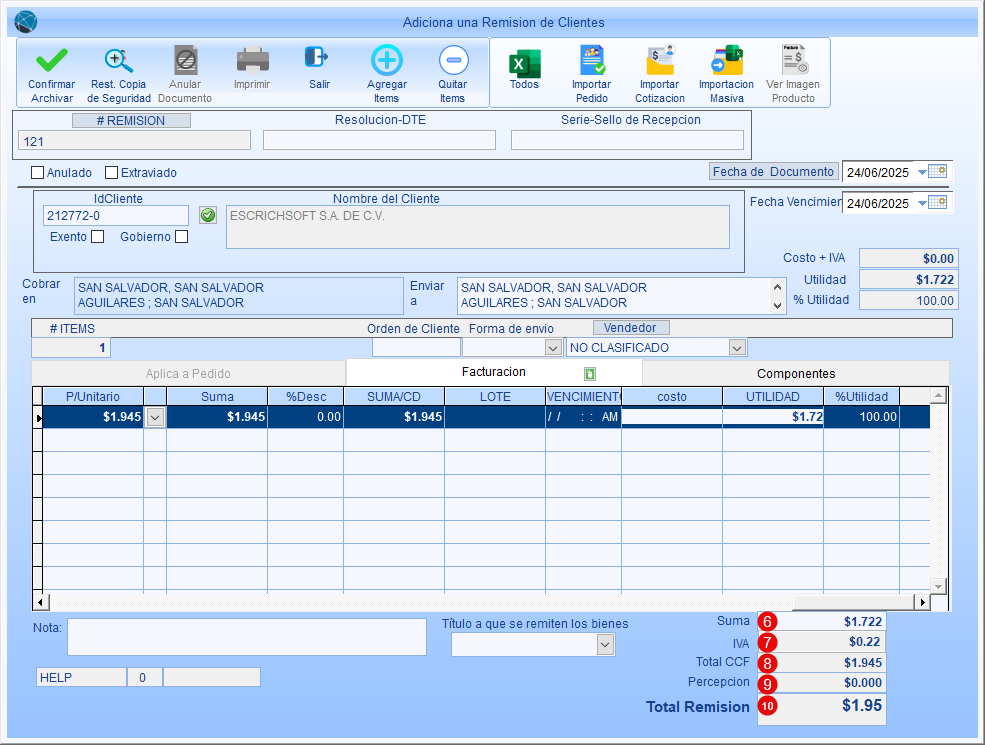Expand the Vendedor NO CLASIFICADO dropdown
Screen dimensions: 985x745
pos(737,348)
